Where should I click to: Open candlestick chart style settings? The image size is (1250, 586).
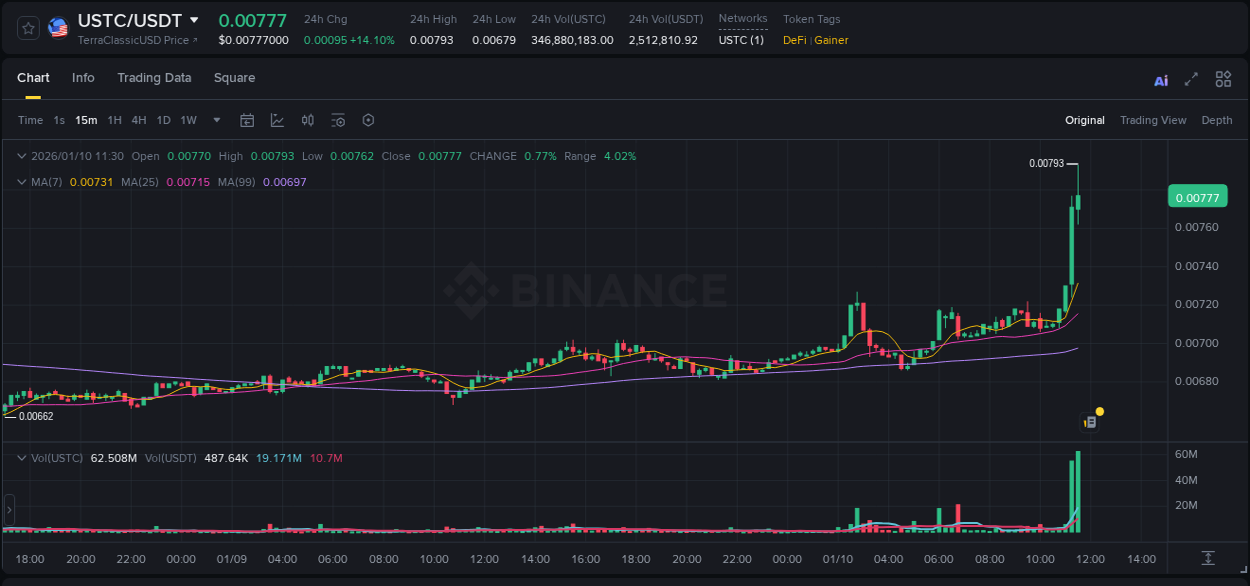point(307,120)
